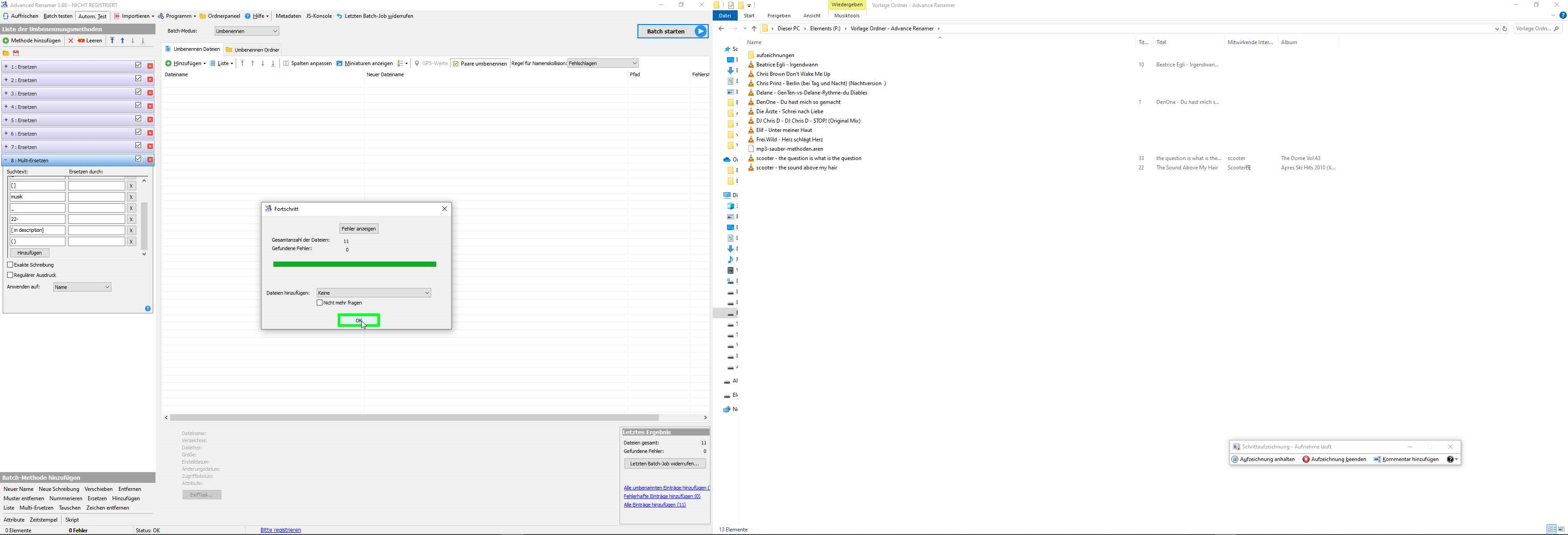Enable the Exakte Schreibung checkbox
Viewport: 1568px width, 535px height.
pos(10,265)
